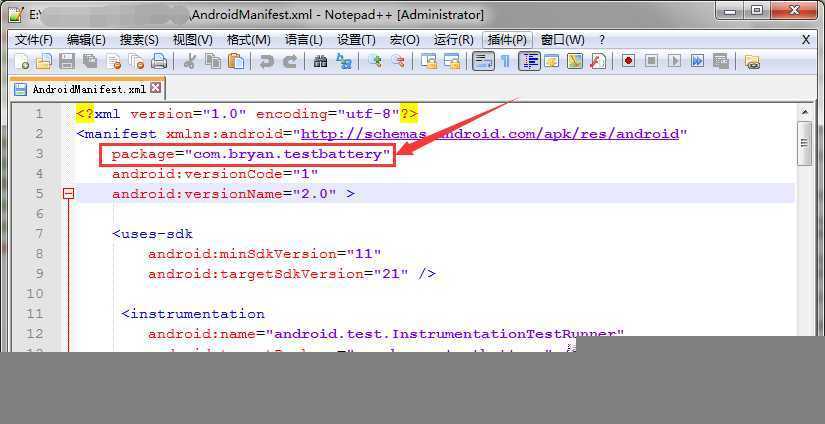Toggle word wrap in toolbar
The image size is (825, 424).
[x=483, y=62]
